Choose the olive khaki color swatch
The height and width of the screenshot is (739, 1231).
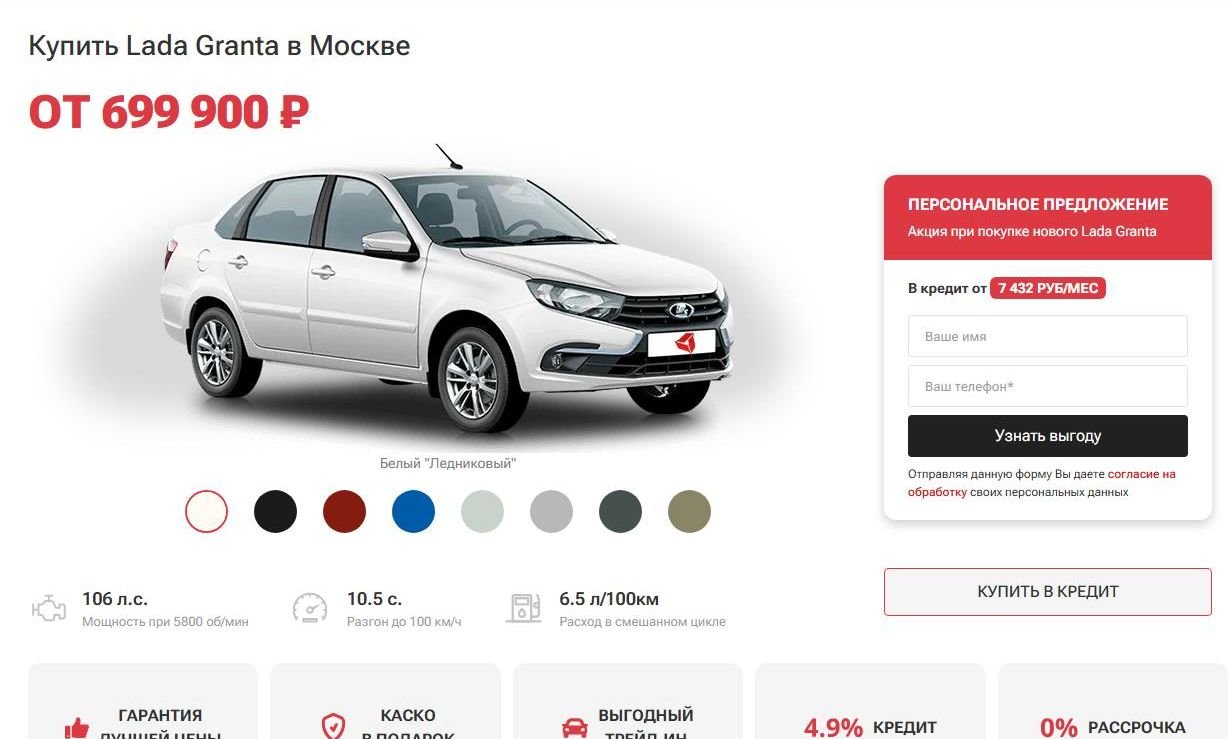coord(690,512)
